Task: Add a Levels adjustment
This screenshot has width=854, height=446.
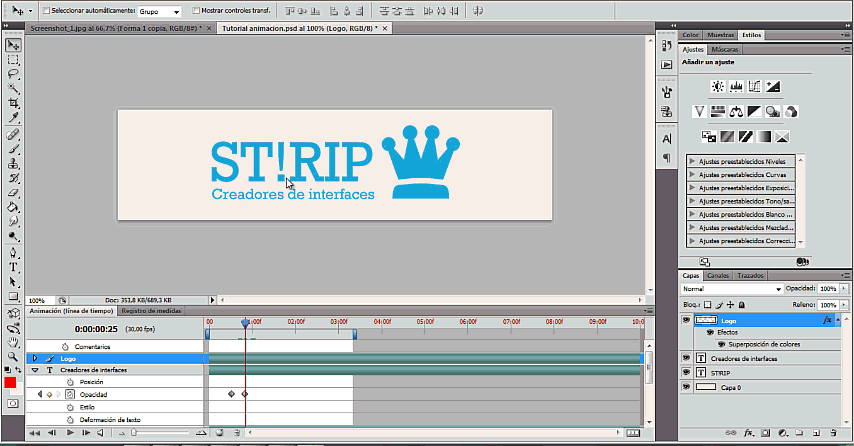Action: click(x=736, y=87)
